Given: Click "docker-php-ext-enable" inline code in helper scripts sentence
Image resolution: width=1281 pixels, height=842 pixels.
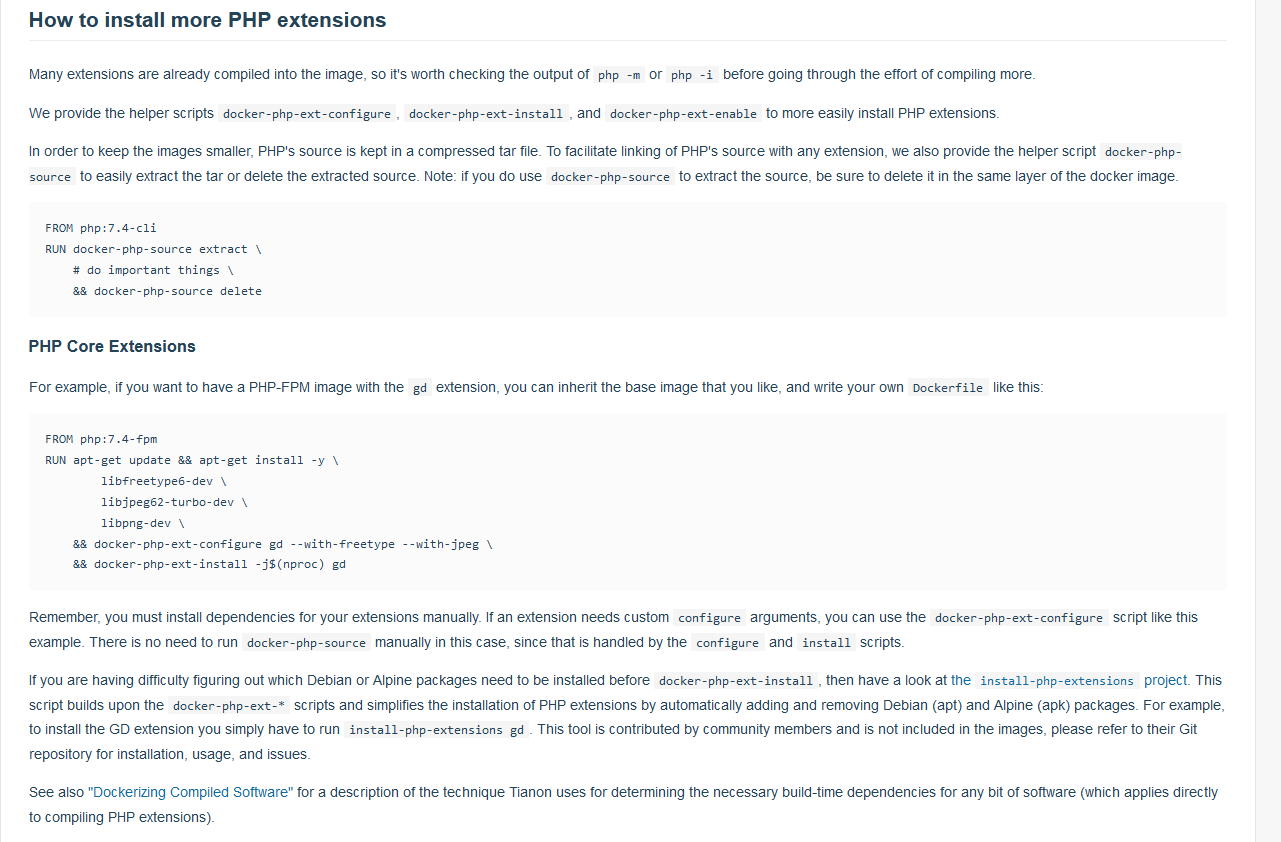Looking at the screenshot, I should (x=683, y=114).
